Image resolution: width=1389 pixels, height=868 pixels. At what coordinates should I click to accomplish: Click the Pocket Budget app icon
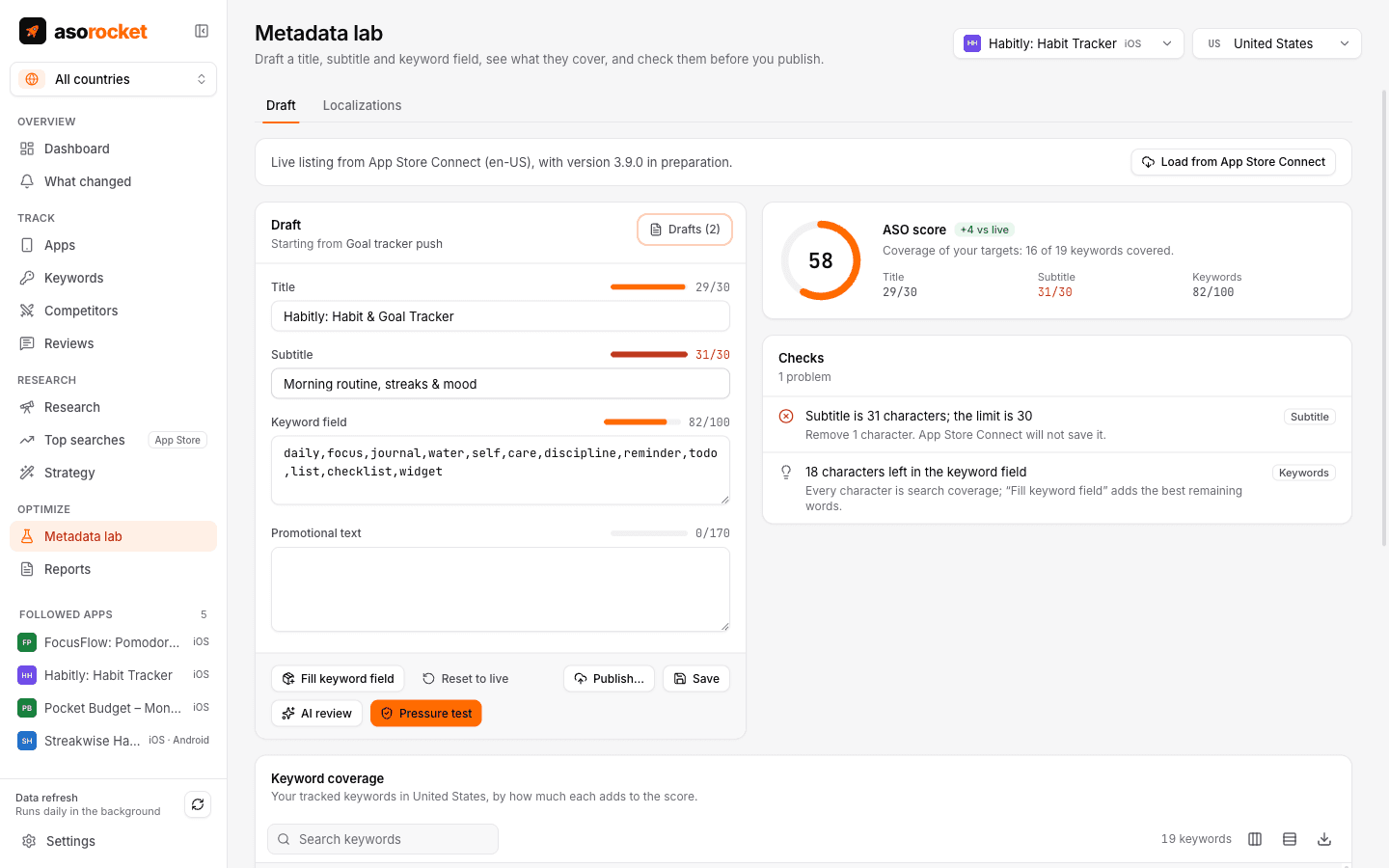(x=27, y=708)
